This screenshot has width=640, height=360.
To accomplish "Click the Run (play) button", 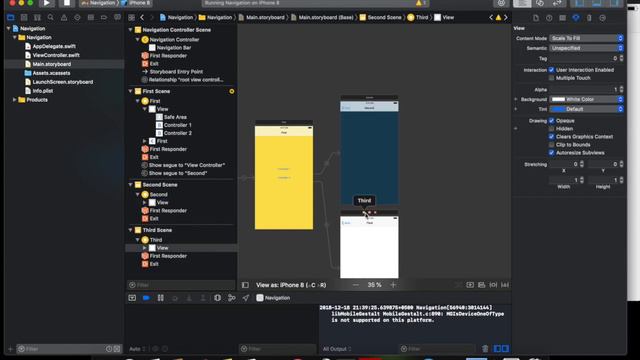I will click(x=47, y=3).
